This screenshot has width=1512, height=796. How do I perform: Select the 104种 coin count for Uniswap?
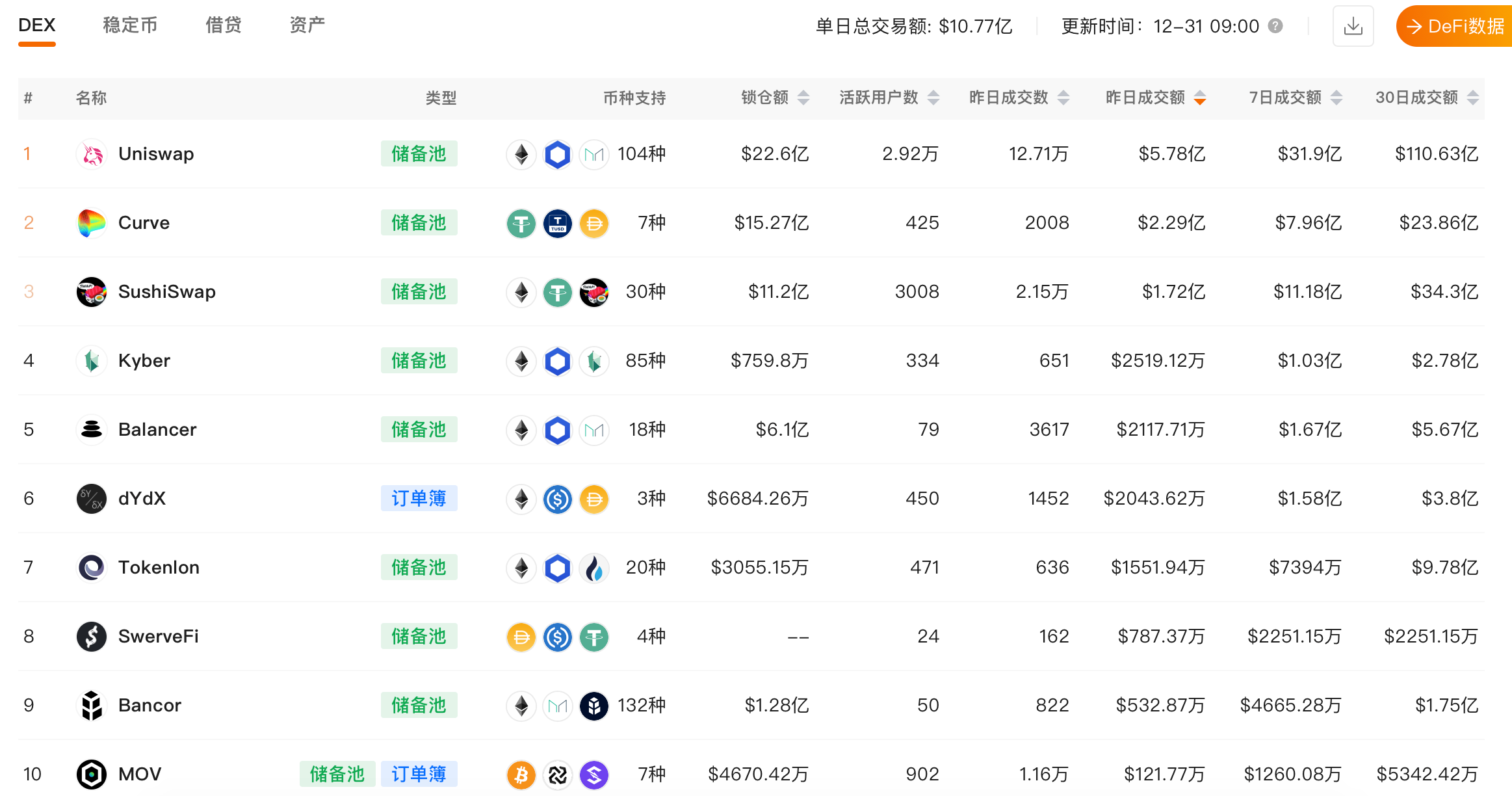click(642, 154)
